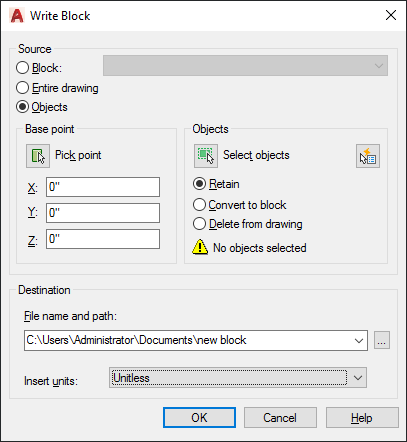Open the file name and path dropdown arrow
The height and width of the screenshot is (442, 407).
359,340
